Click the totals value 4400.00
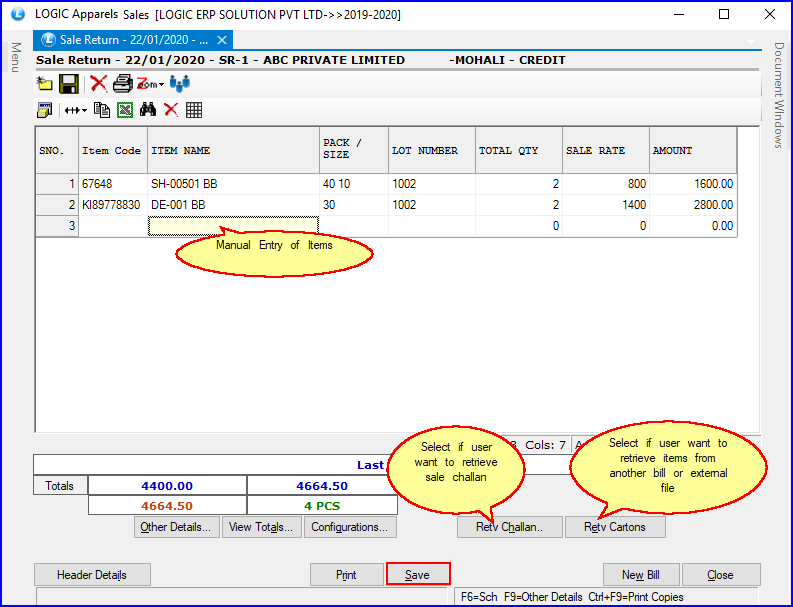The height and width of the screenshot is (607, 793). pyautogui.click(x=167, y=486)
